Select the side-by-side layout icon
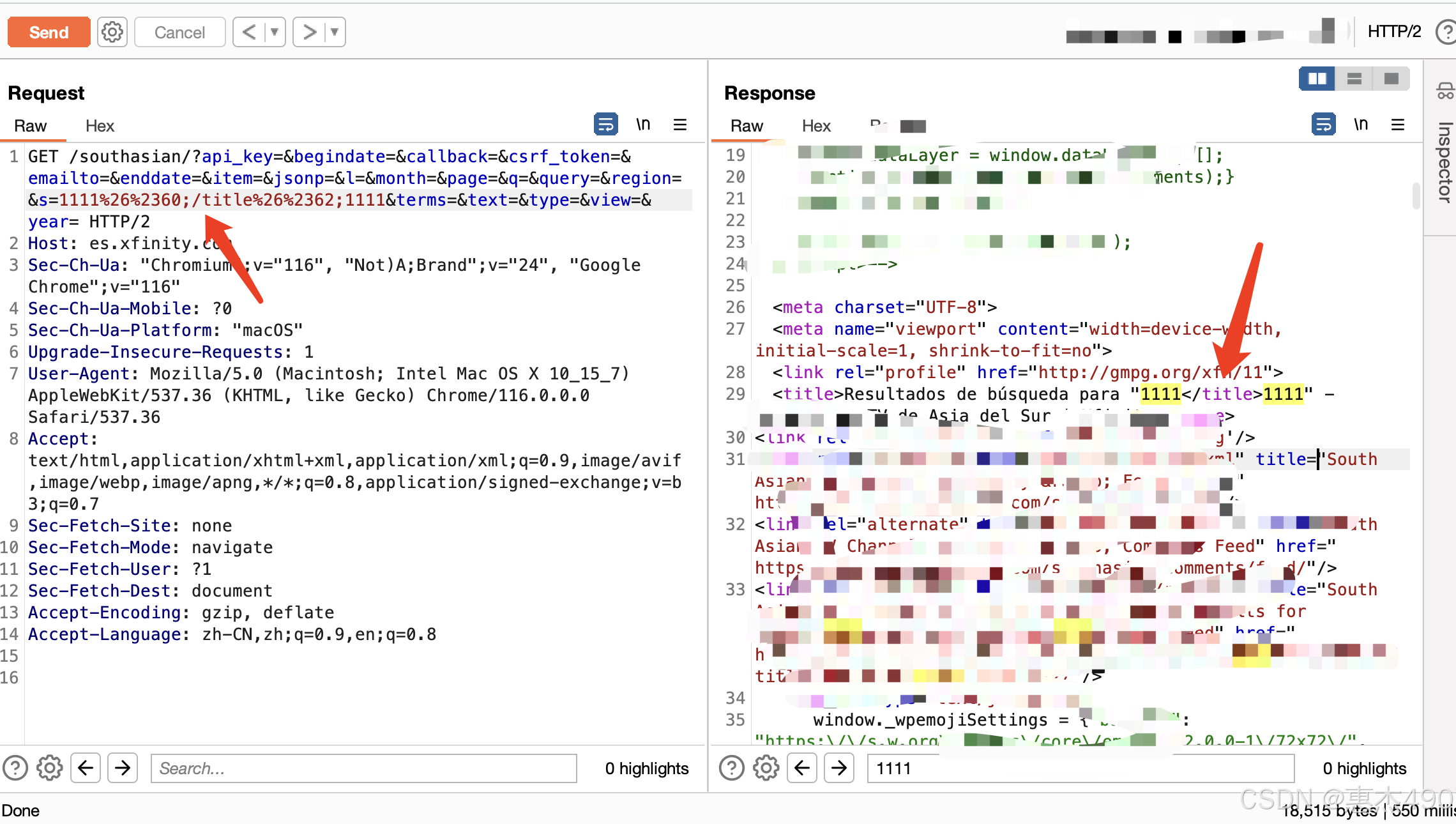 1317,79
